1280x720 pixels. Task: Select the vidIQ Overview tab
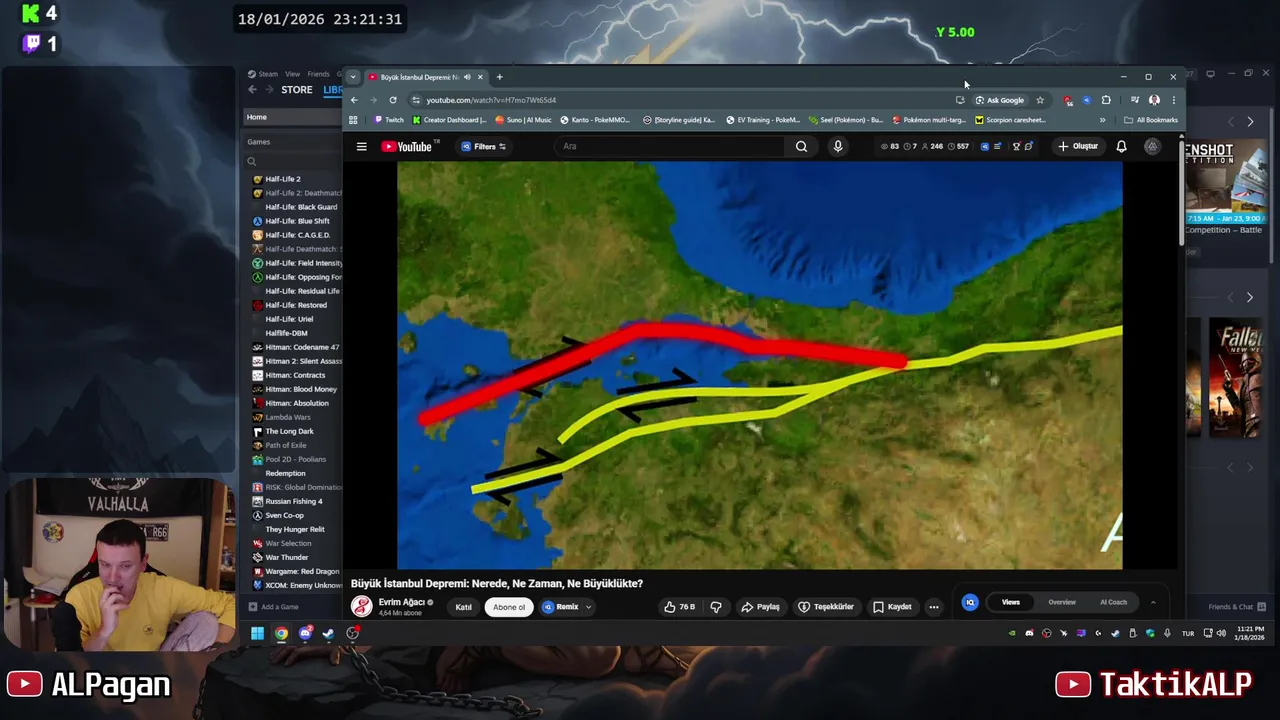1062,602
